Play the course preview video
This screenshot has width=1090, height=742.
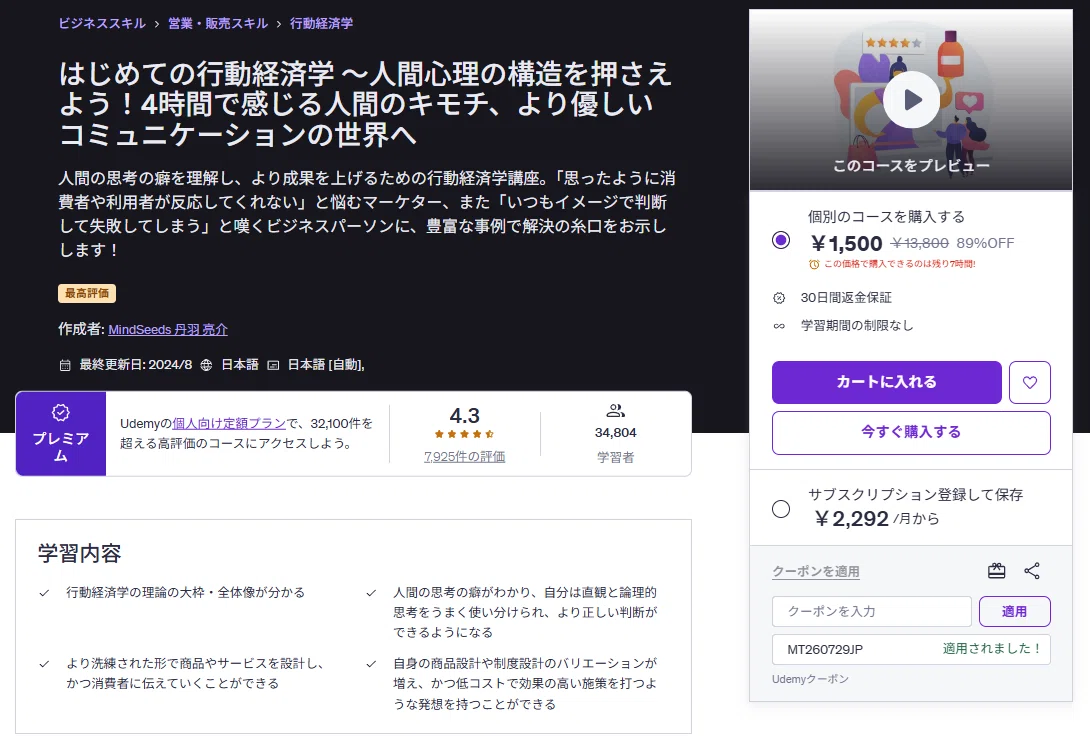point(911,99)
